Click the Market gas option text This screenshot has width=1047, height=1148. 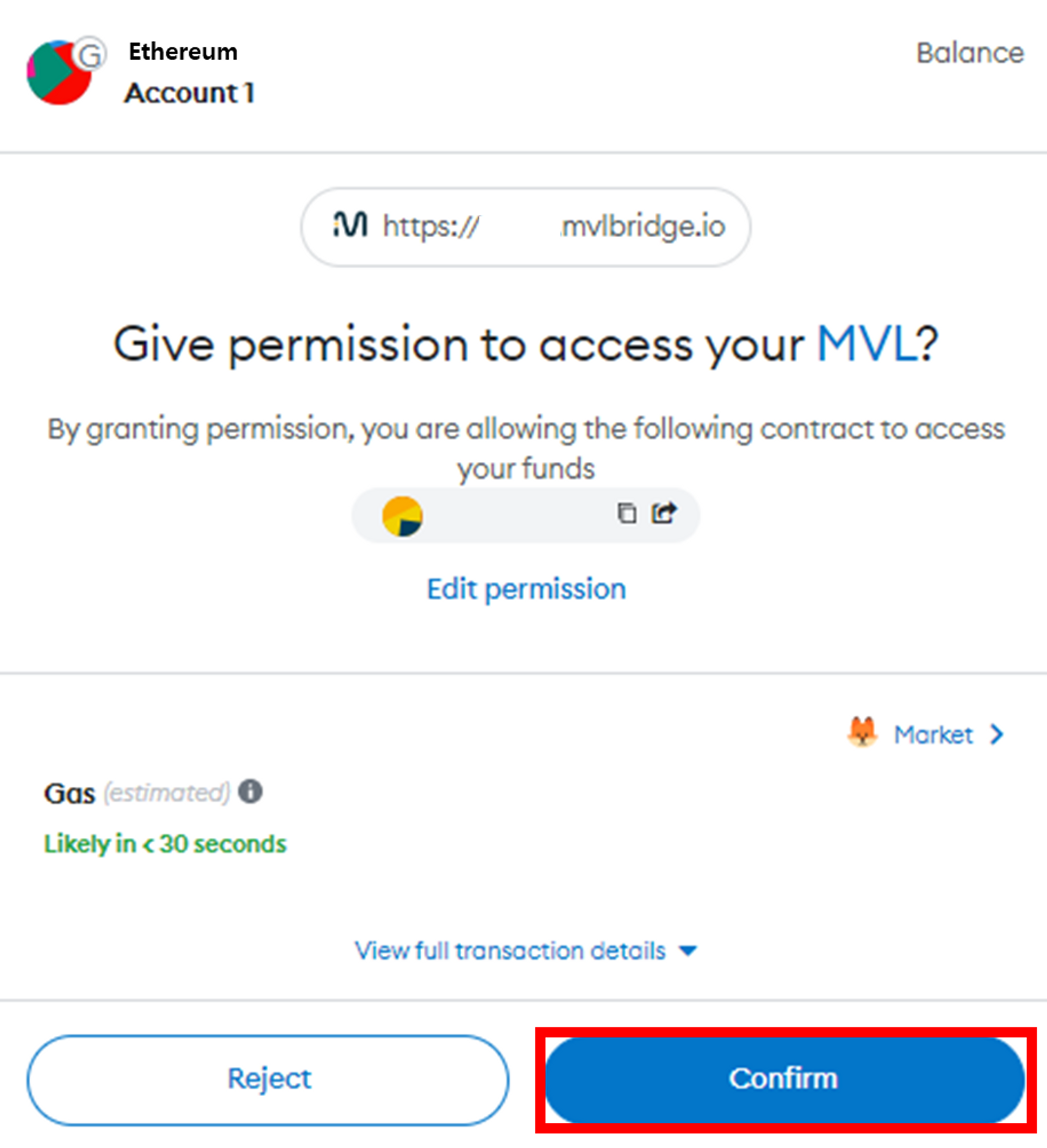coord(933,735)
